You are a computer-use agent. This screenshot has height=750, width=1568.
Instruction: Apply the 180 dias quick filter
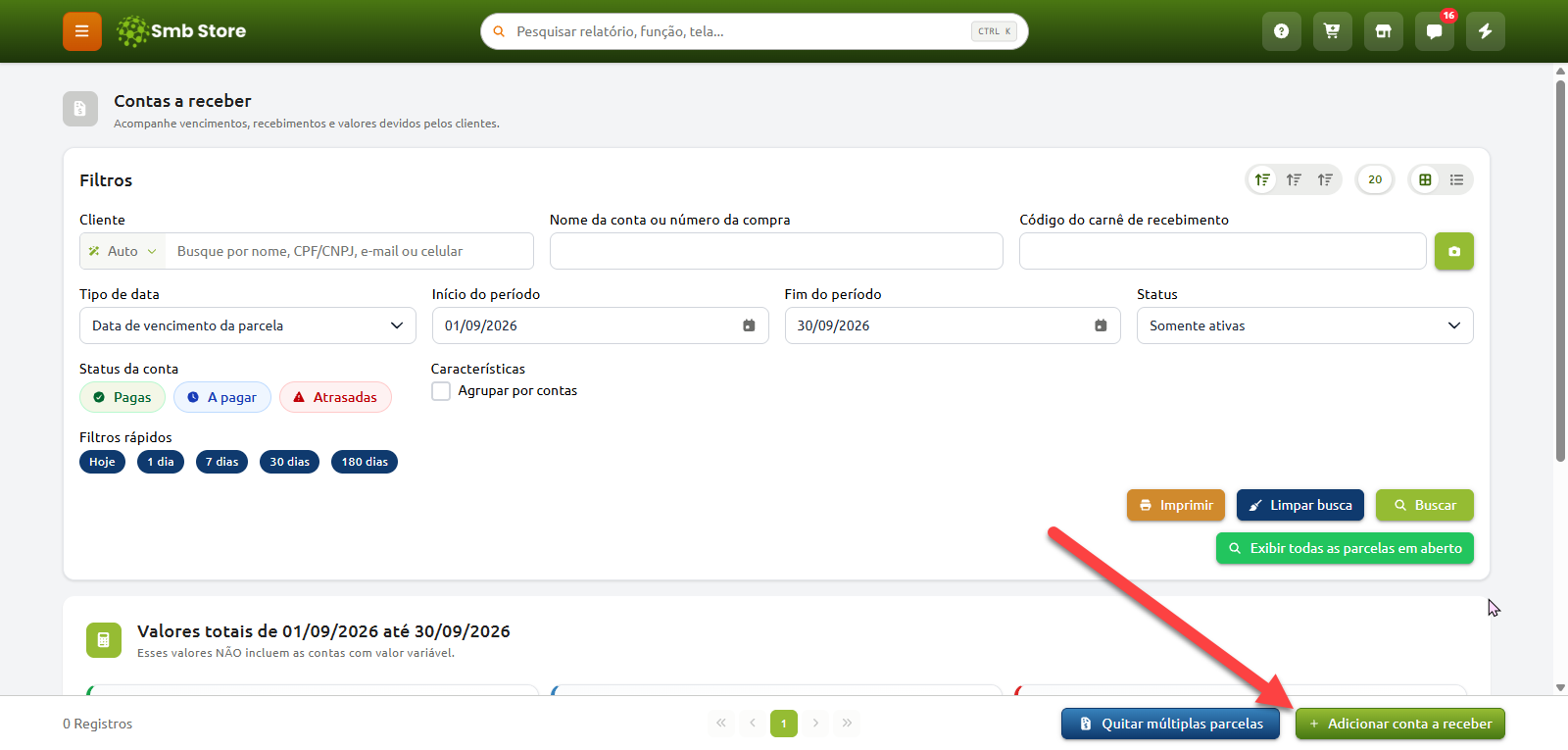[x=365, y=462]
